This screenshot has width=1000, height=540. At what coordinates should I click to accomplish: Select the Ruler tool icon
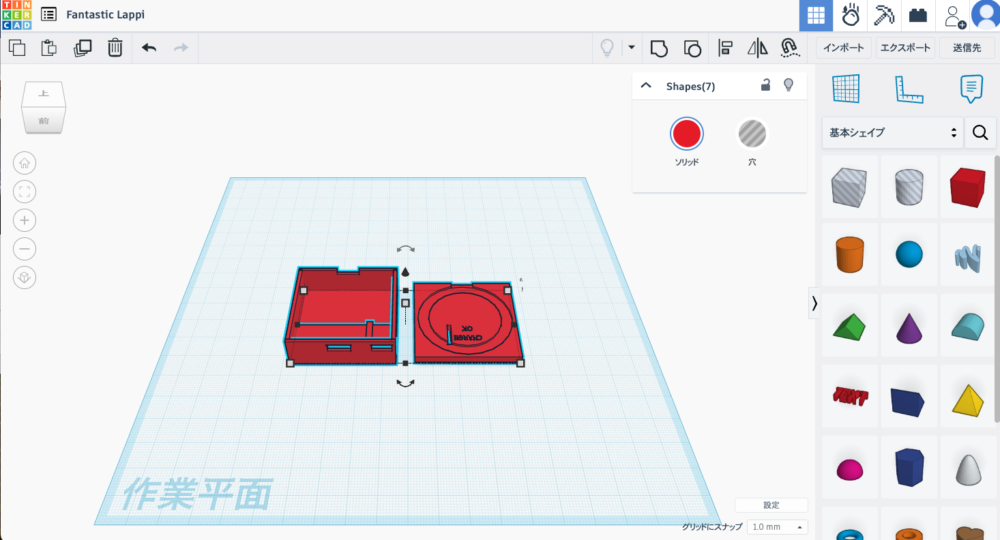[x=909, y=89]
